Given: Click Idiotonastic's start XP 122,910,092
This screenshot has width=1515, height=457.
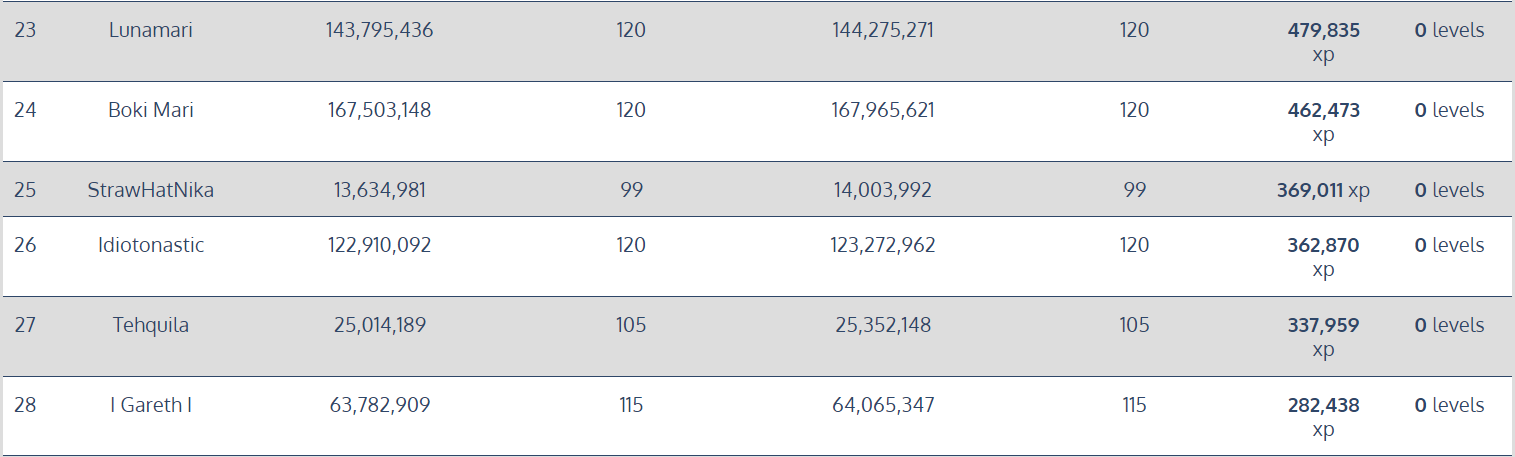Looking at the screenshot, I should [x=379, y=245].
